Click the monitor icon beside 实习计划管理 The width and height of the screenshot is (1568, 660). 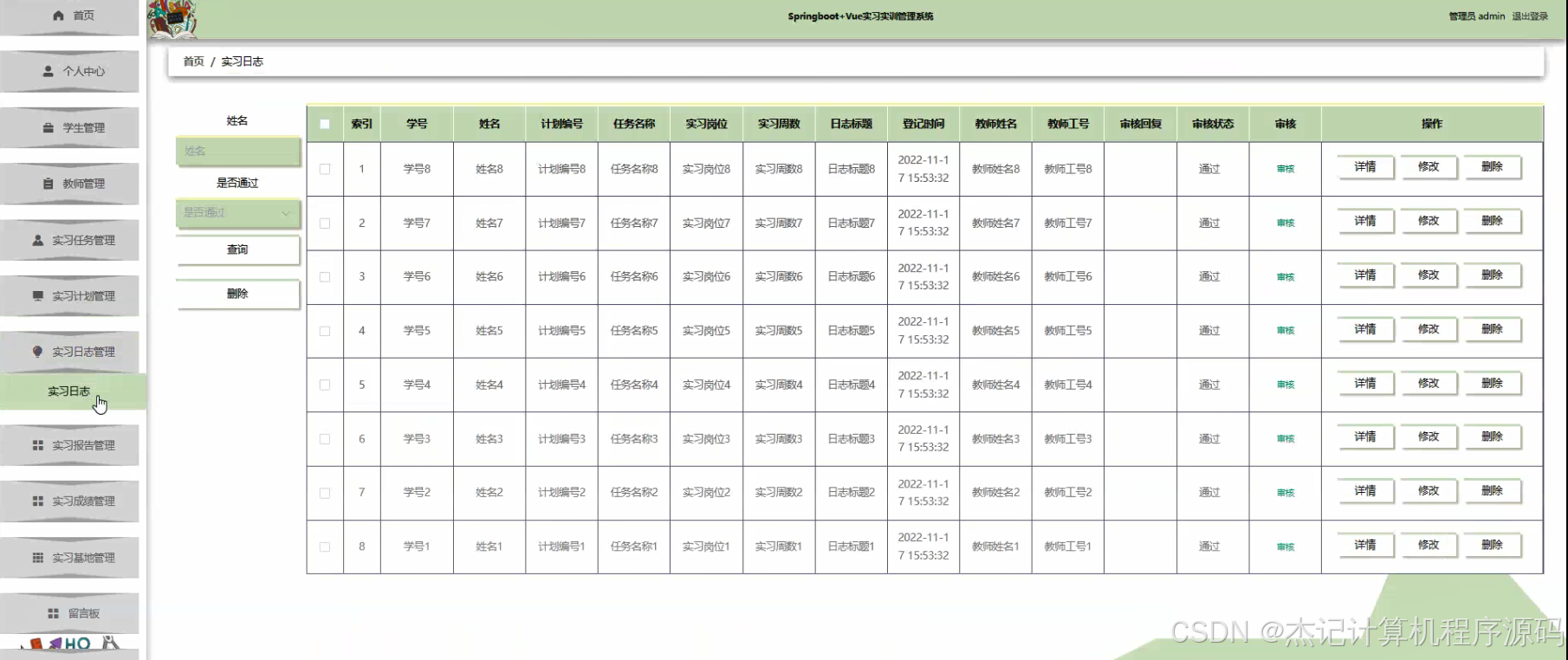coord(37,295)
